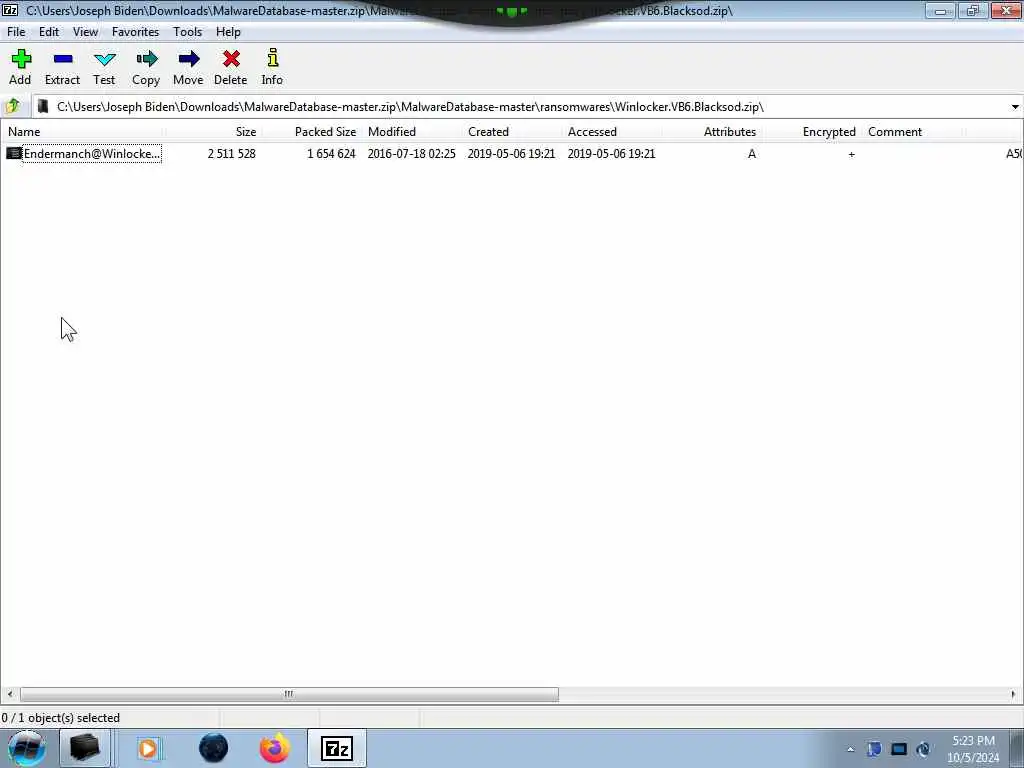Click the packed size 1 654 624

[331, 153]
